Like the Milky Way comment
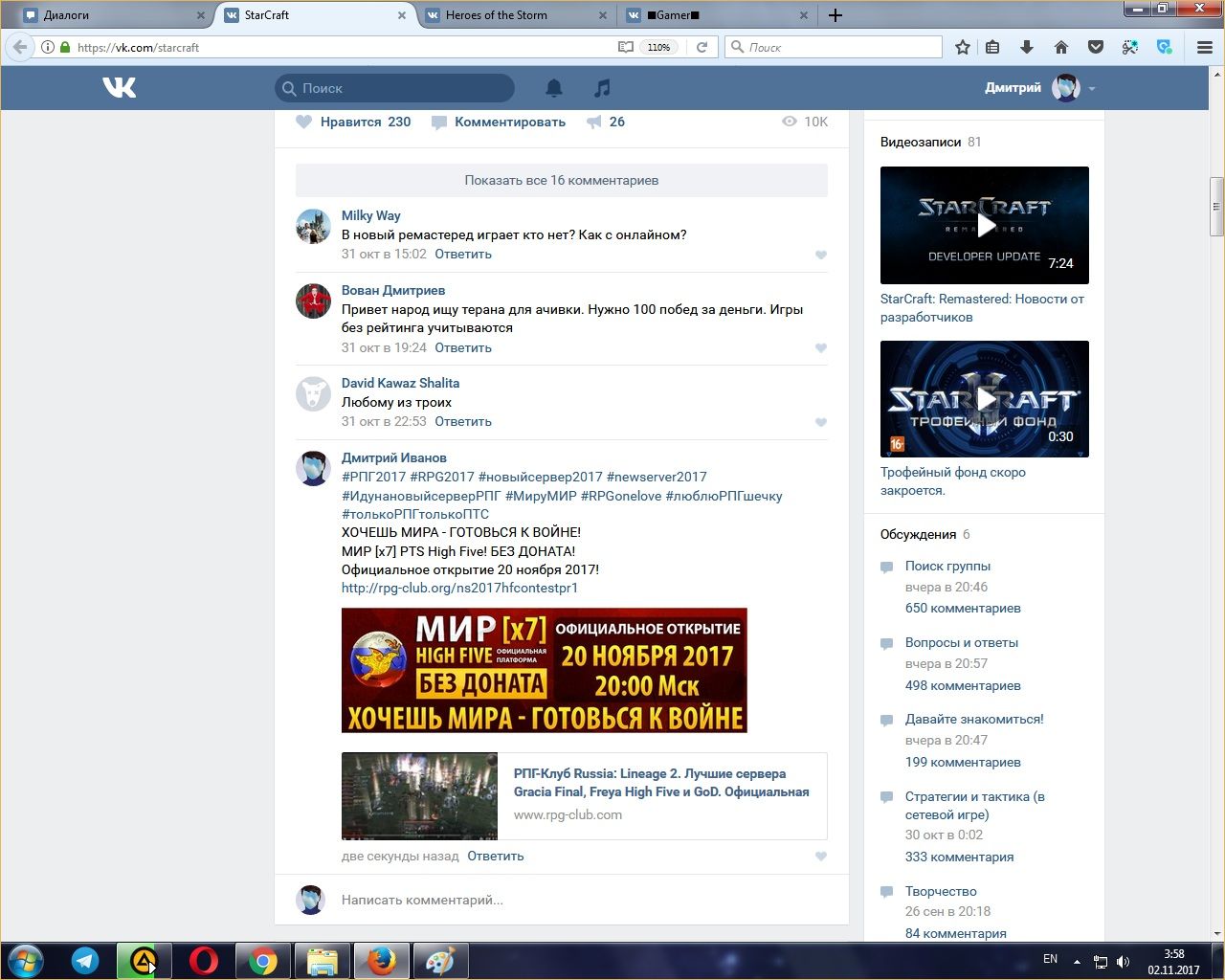Viewport: 1225px width, 980px height. point(820,255)
